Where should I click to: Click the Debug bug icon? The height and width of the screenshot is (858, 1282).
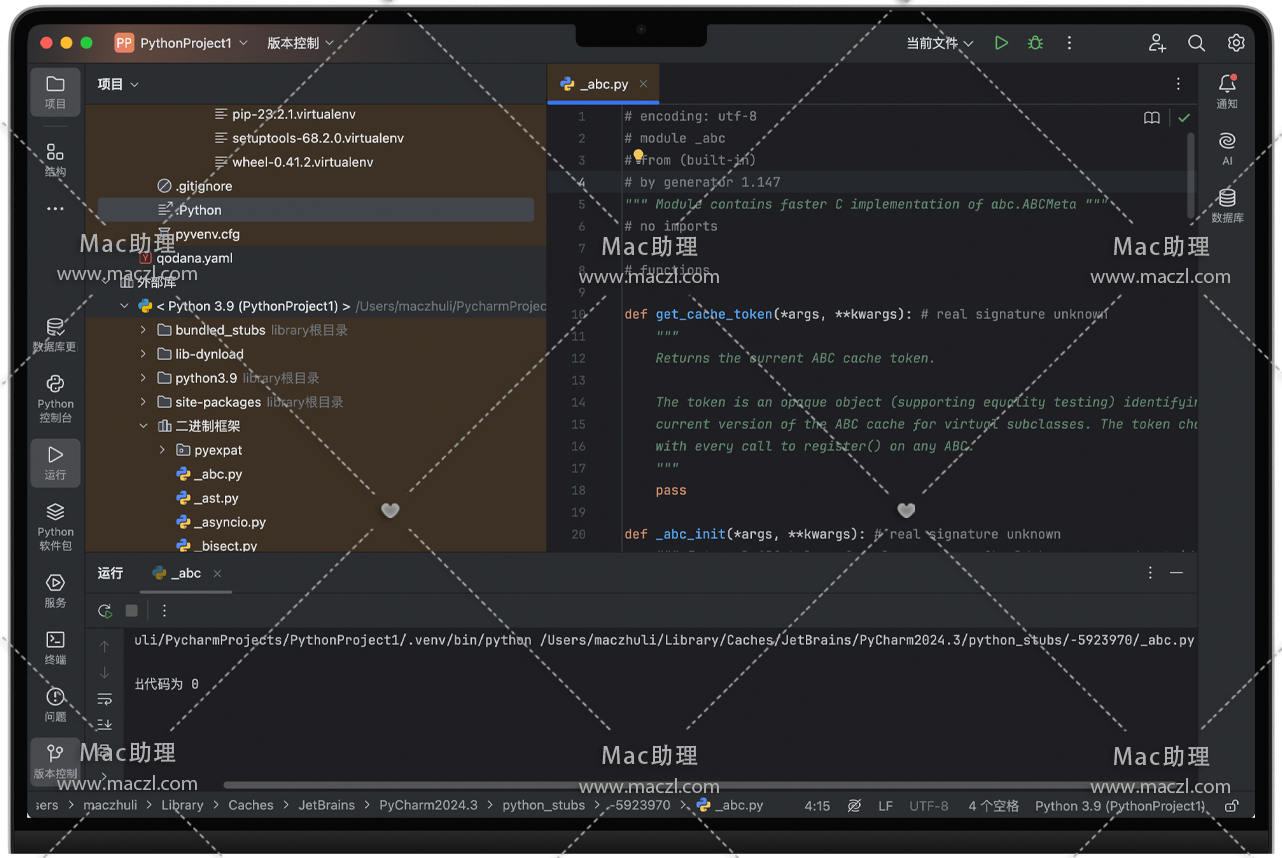pyautogui.click(x=1035, y=43)
